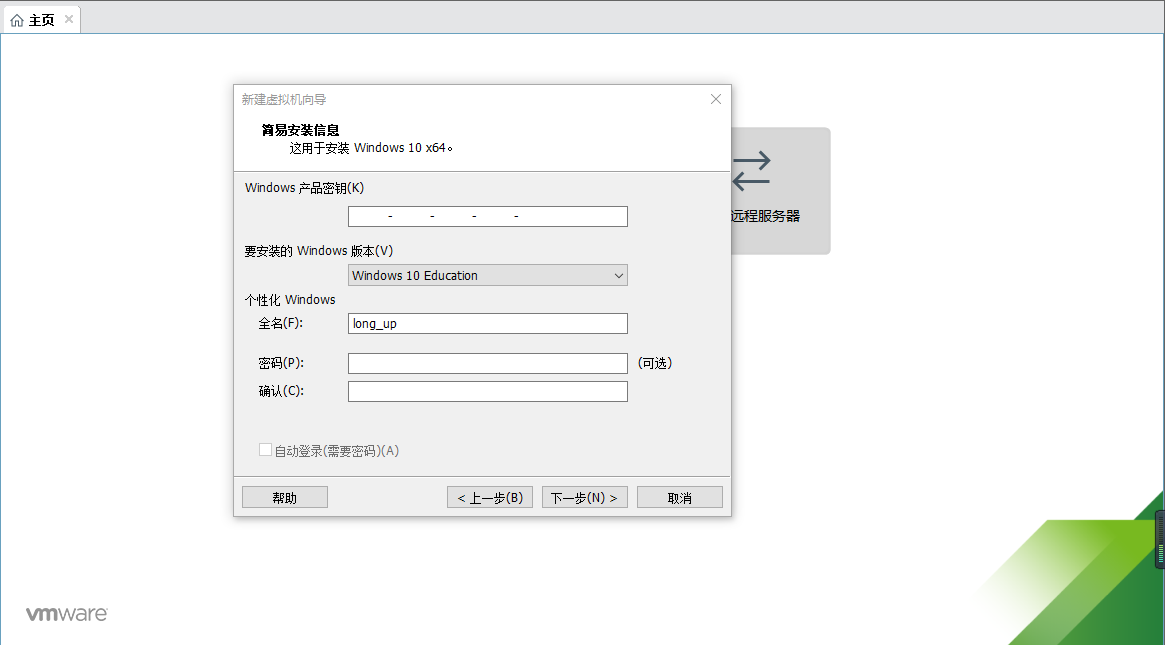Click the vmware logo at bottom left

pos(67,614)
